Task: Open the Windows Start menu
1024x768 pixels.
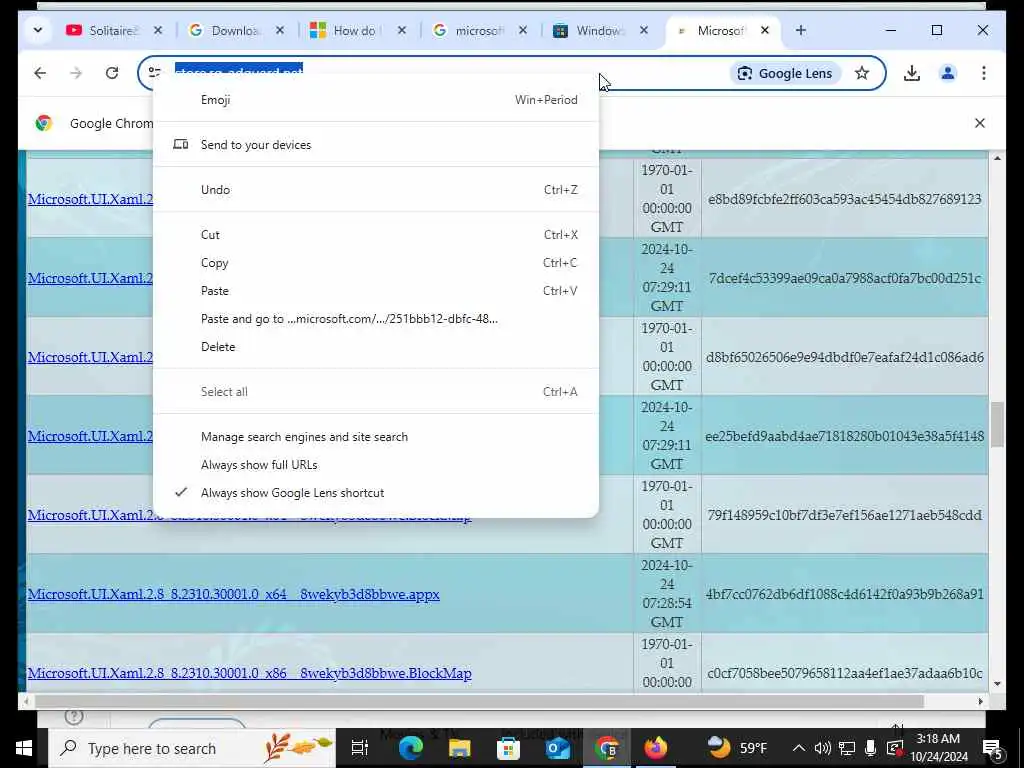Action: point(24,748)
